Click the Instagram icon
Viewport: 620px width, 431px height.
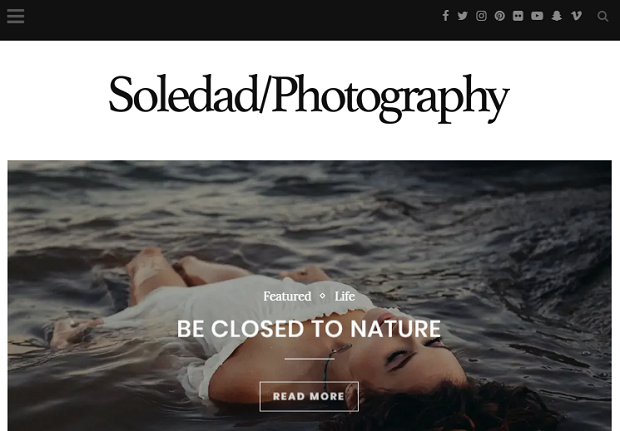tap(481, 16)
